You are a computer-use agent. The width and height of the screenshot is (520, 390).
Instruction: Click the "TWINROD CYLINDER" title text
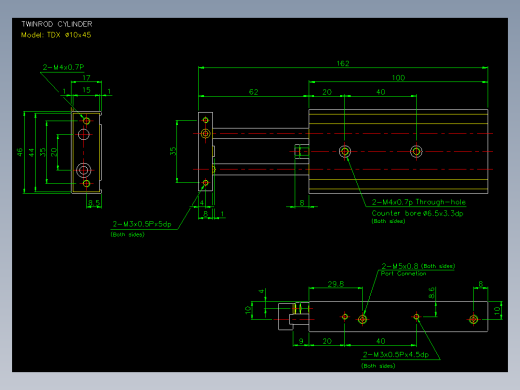pyautogui.click(x=57, y=24)
